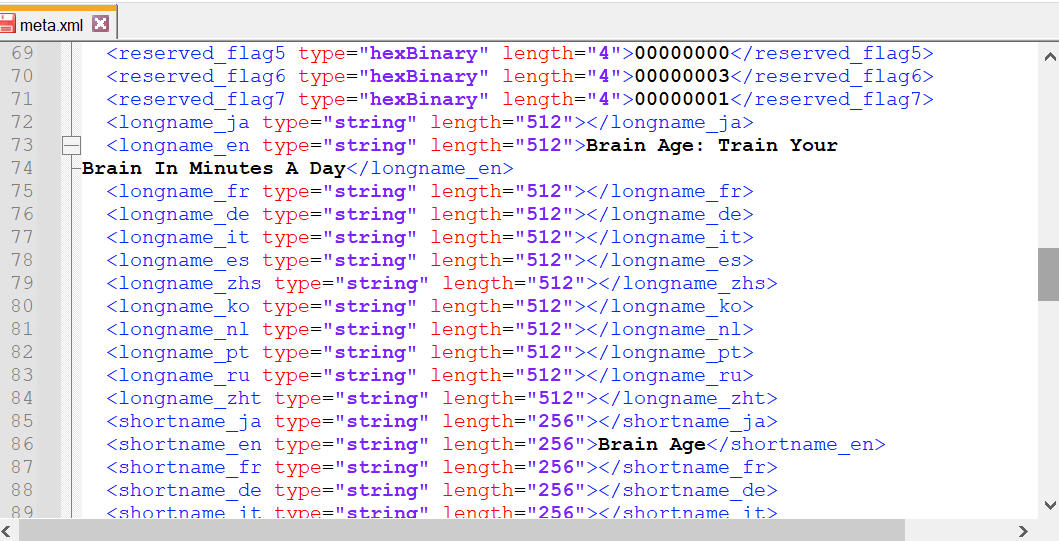
Task: Click the length "256" on shortname_ja line
Action: (557, 421)
